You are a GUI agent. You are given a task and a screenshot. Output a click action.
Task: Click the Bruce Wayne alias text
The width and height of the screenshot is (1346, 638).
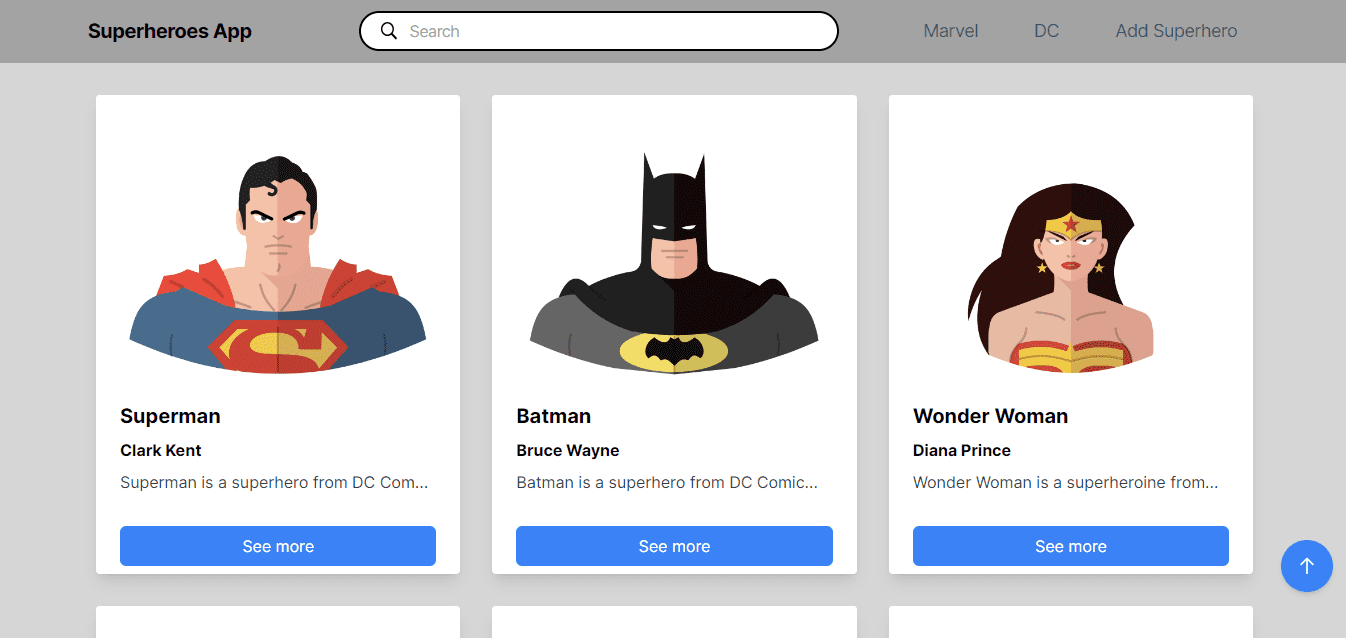tap(568, 450)
